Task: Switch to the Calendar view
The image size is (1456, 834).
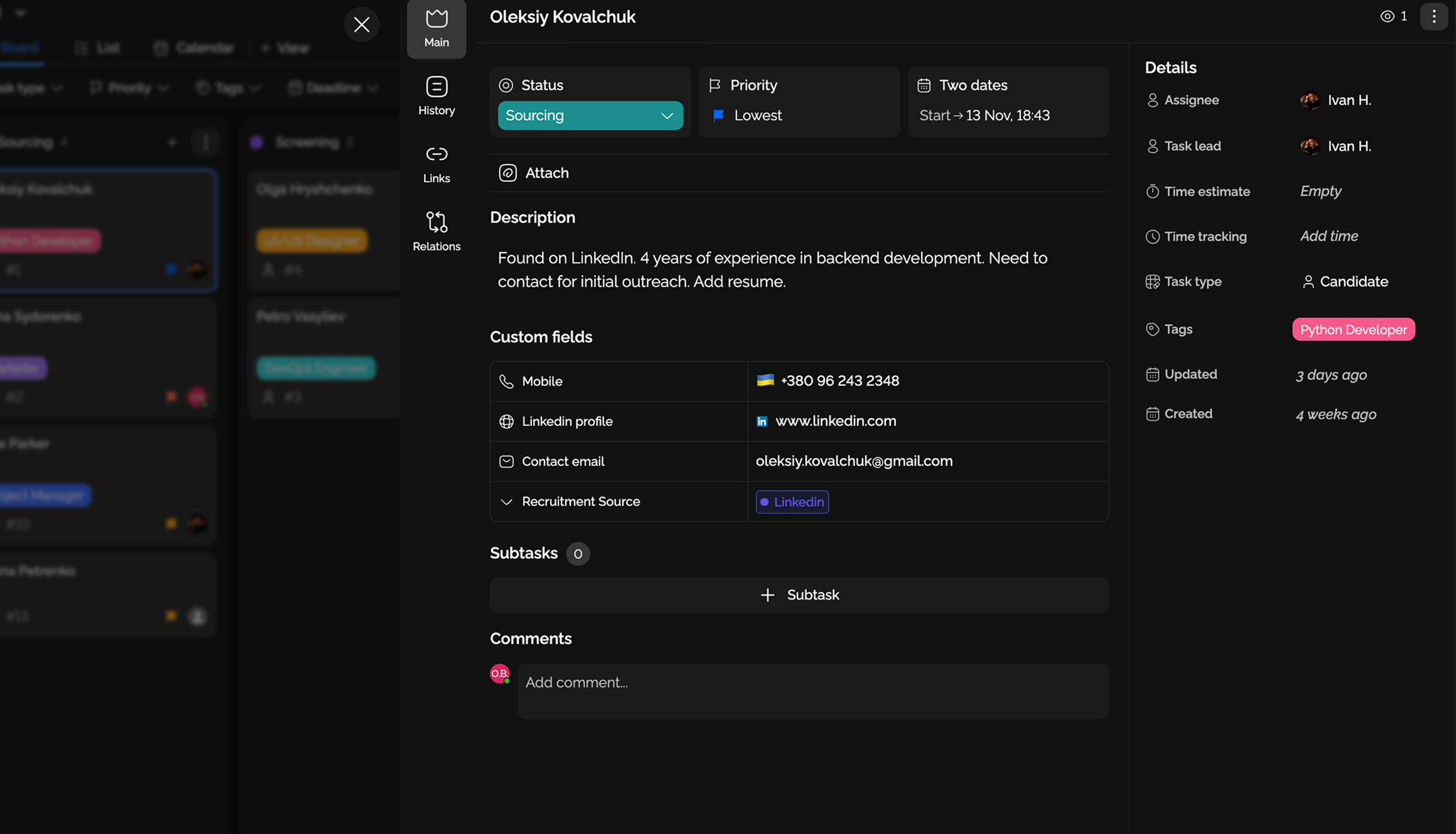Action: tap(194, 48)
